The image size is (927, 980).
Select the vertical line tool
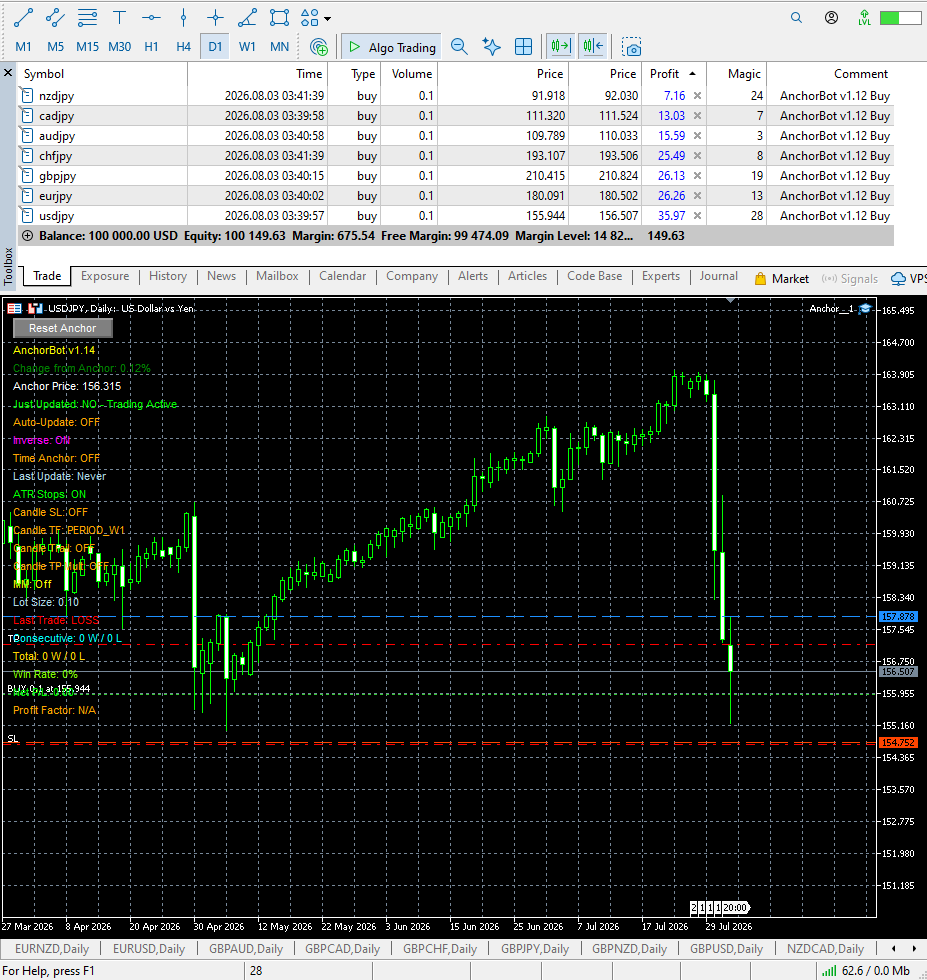coord(183,18)
